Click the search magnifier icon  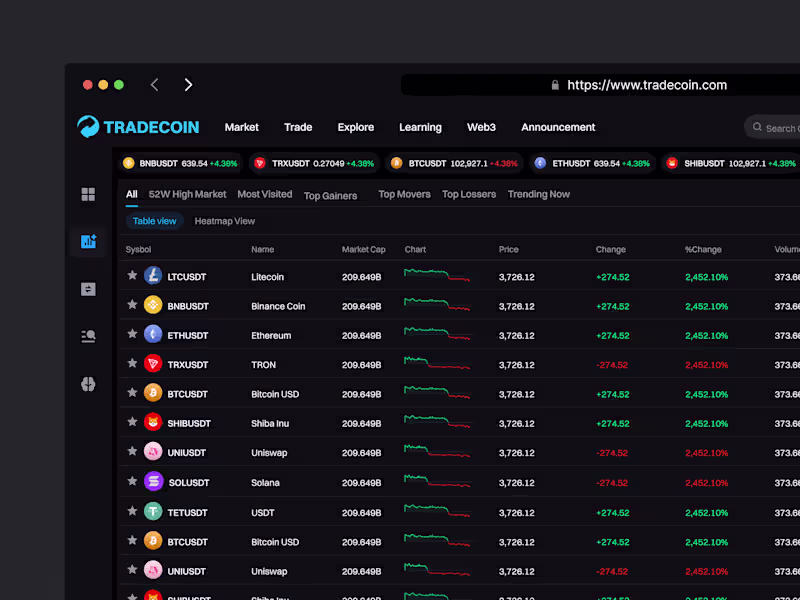[757, 127]
